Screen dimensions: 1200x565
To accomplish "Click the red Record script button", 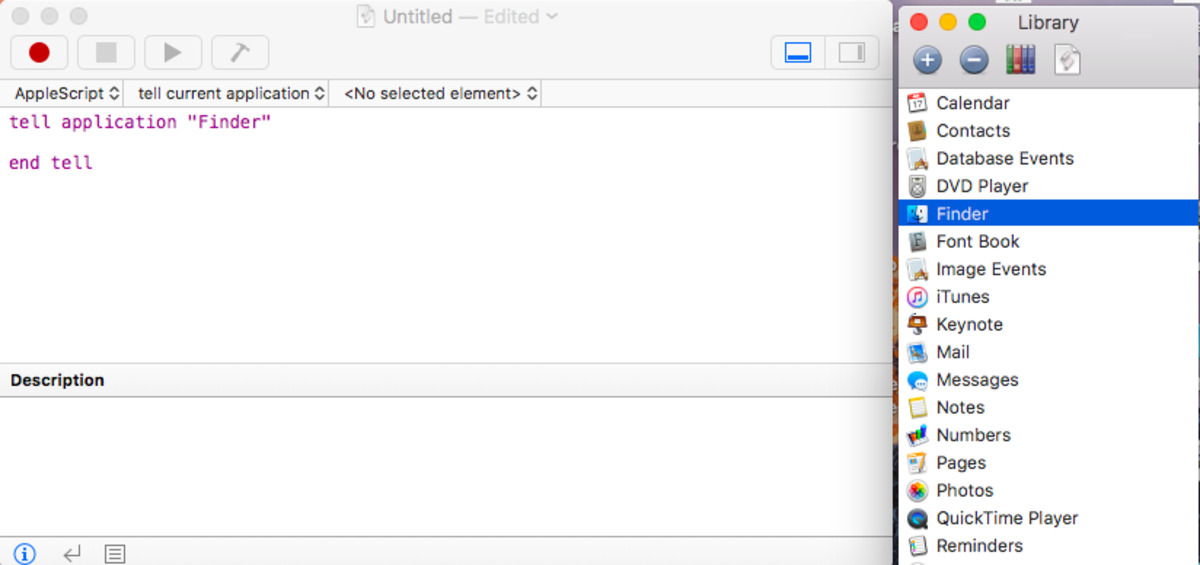I will pos(39,52).
